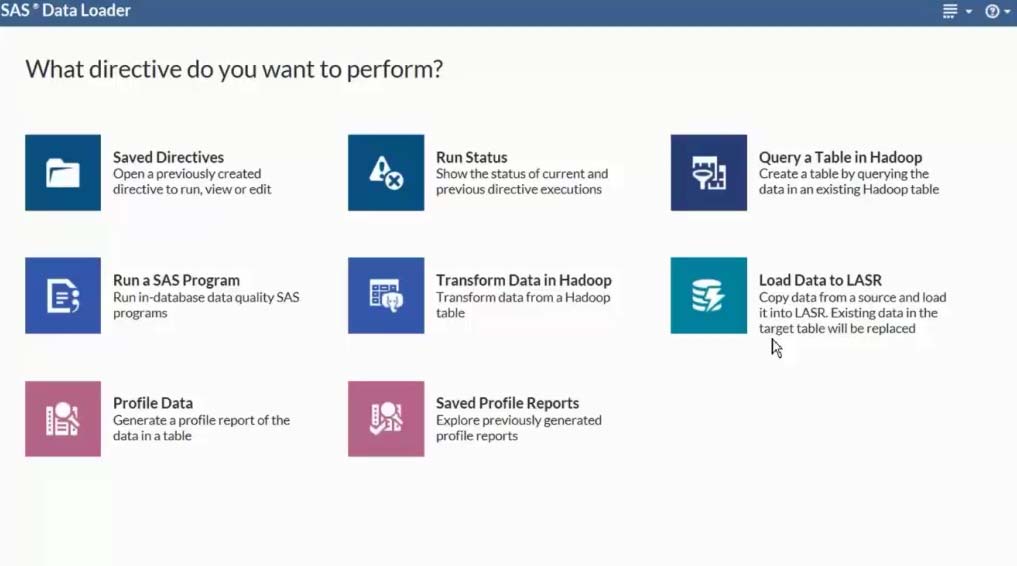Click the SAS Data Loader application title
Screen dimensions: 1017x566
pyautogui.click(x=65, y=10)
